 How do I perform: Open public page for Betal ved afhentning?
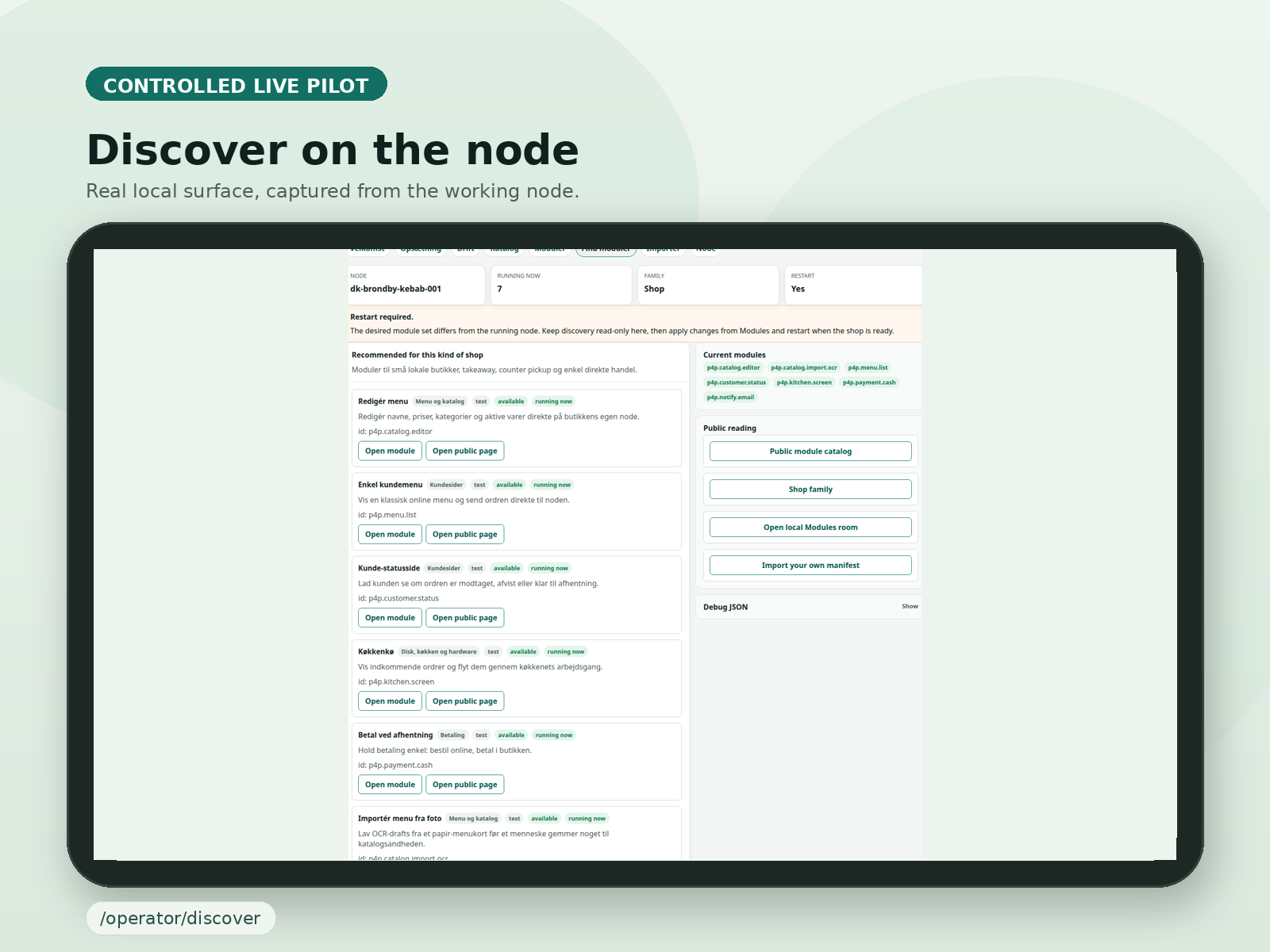pyautogui.click(x=465, y=784)
